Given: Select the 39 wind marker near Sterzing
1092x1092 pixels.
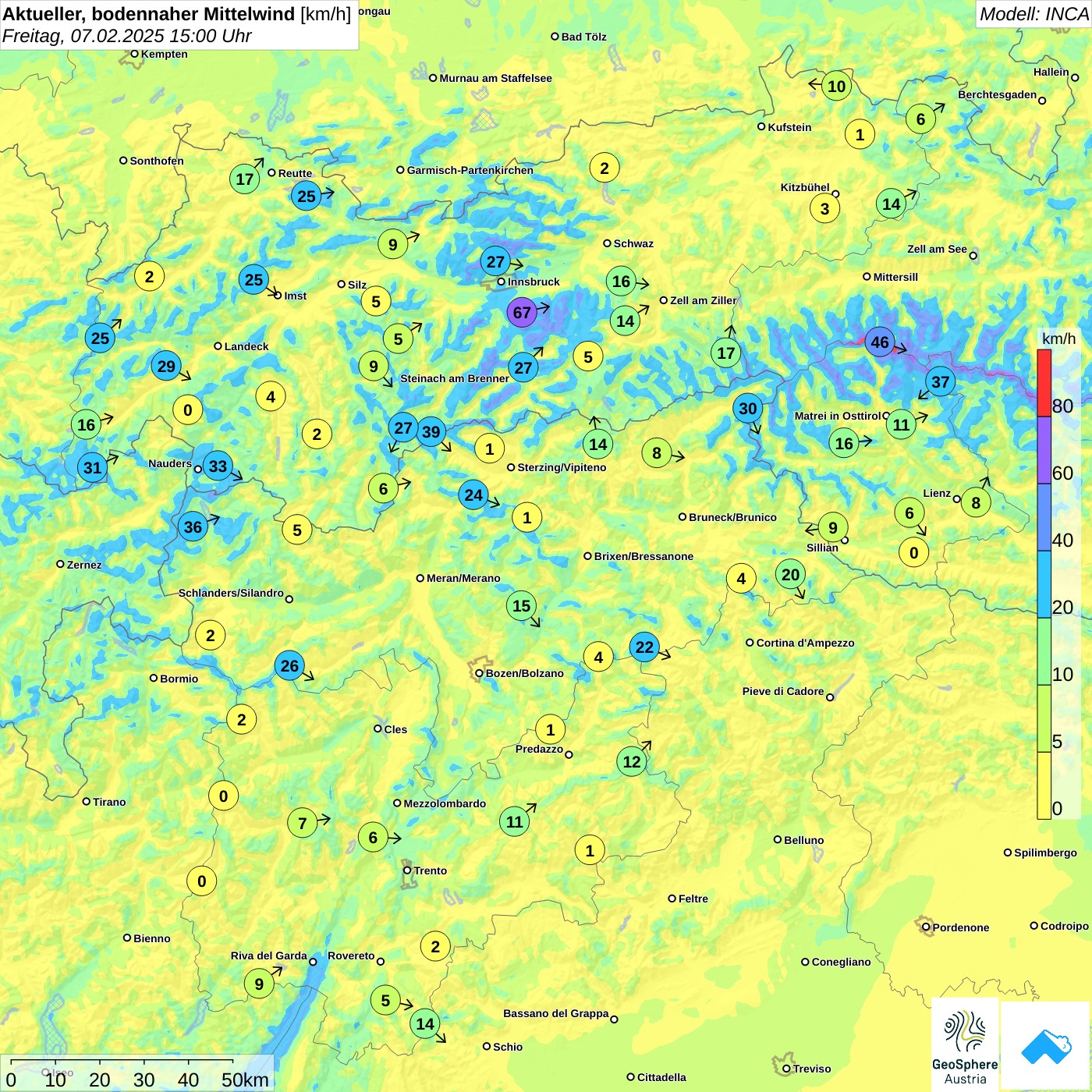Looking at the screenshot, I should (x=431, y=431).
